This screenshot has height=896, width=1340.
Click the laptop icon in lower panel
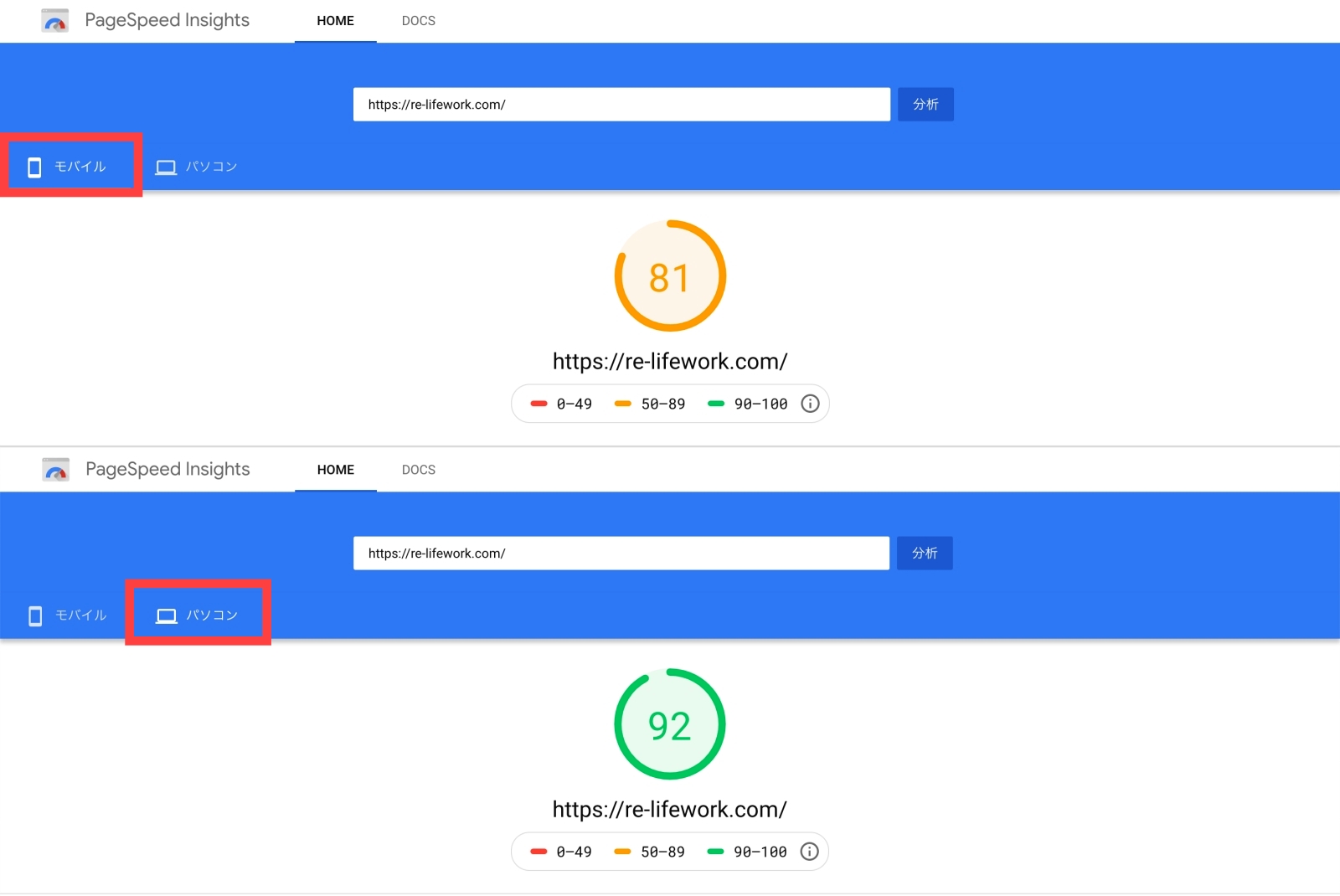167,616
